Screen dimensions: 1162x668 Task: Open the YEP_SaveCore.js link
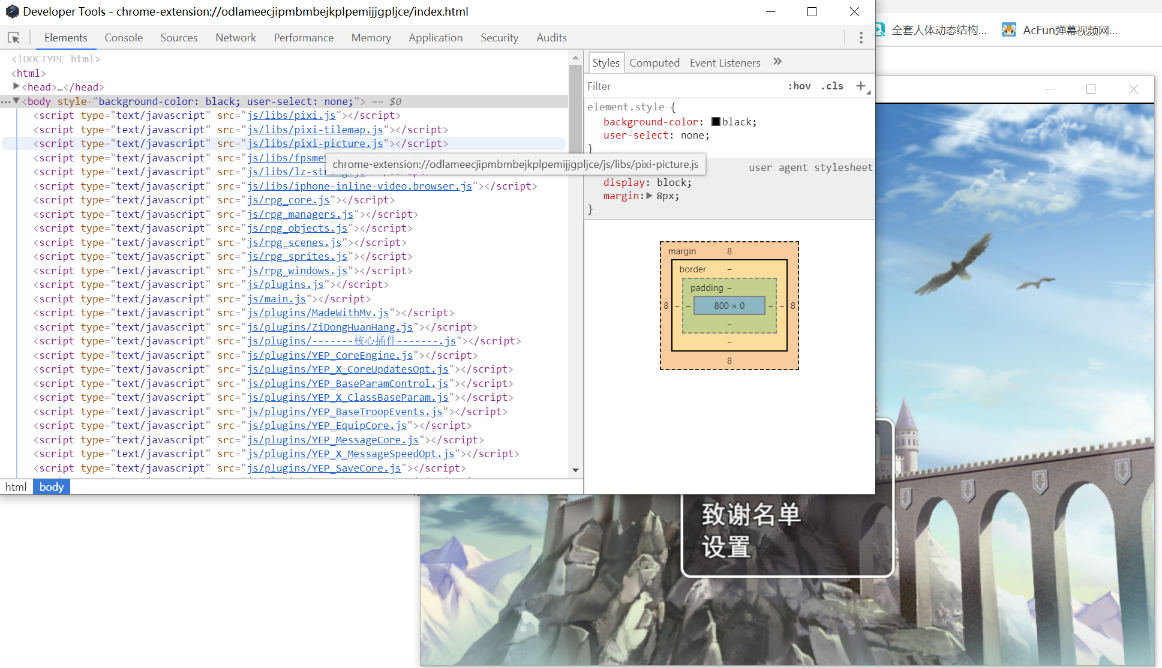[x=324, y=468]
